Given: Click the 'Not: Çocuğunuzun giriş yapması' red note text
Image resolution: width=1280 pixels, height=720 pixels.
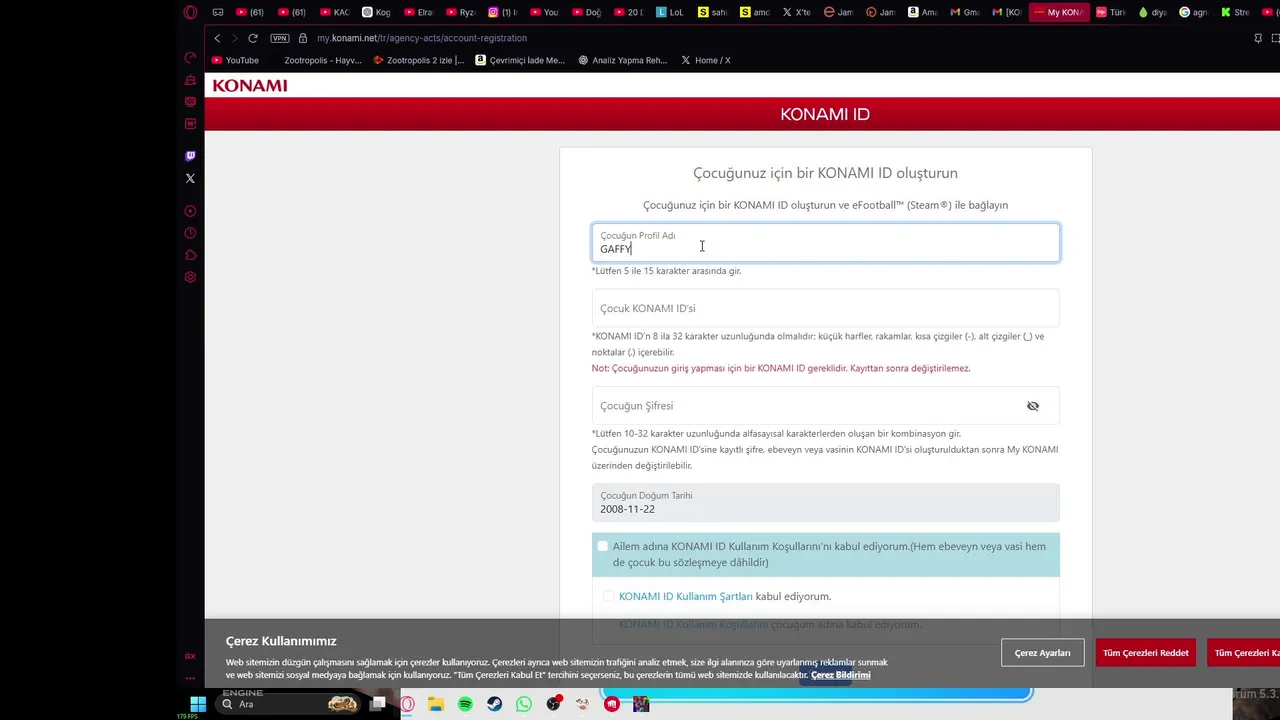Looking at the screenshot, I should (x=781, y=368).
